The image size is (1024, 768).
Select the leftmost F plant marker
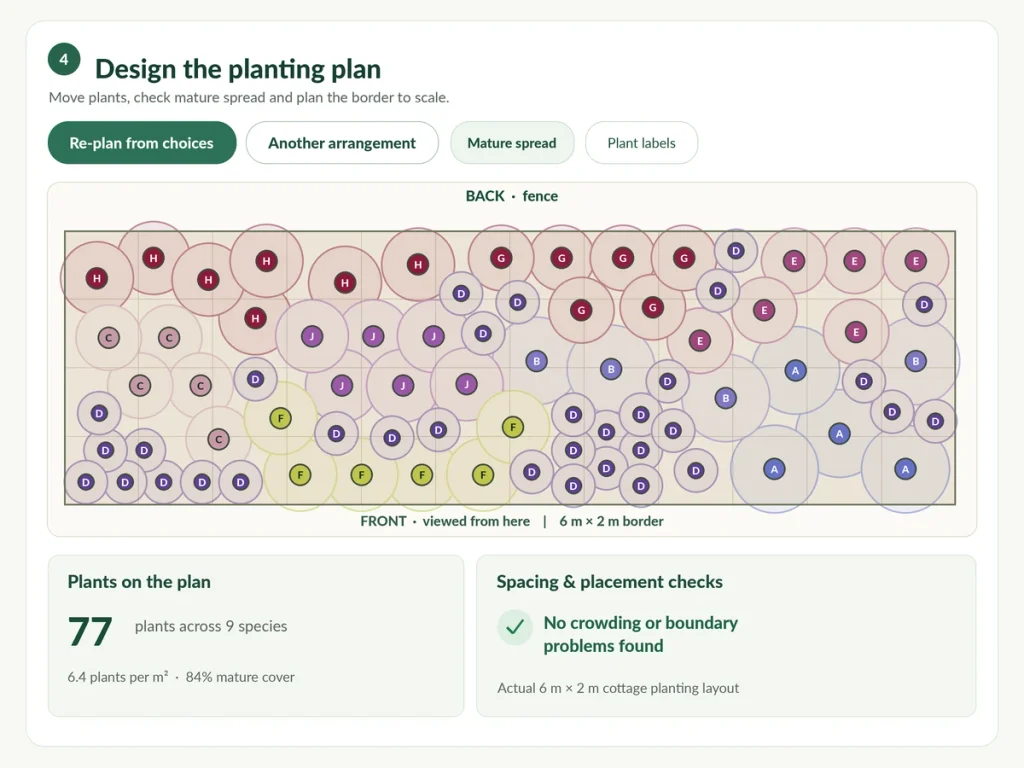pyautogui.click(x=280, y=419)
